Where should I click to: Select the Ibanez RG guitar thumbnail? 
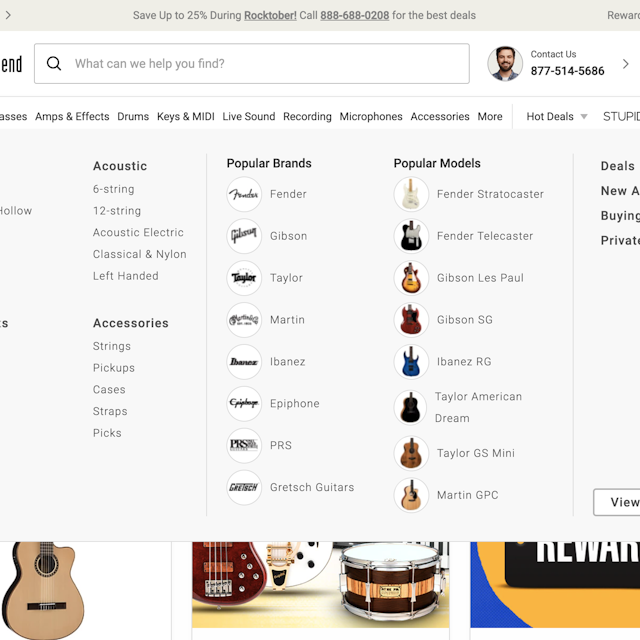tap(411, 362)
